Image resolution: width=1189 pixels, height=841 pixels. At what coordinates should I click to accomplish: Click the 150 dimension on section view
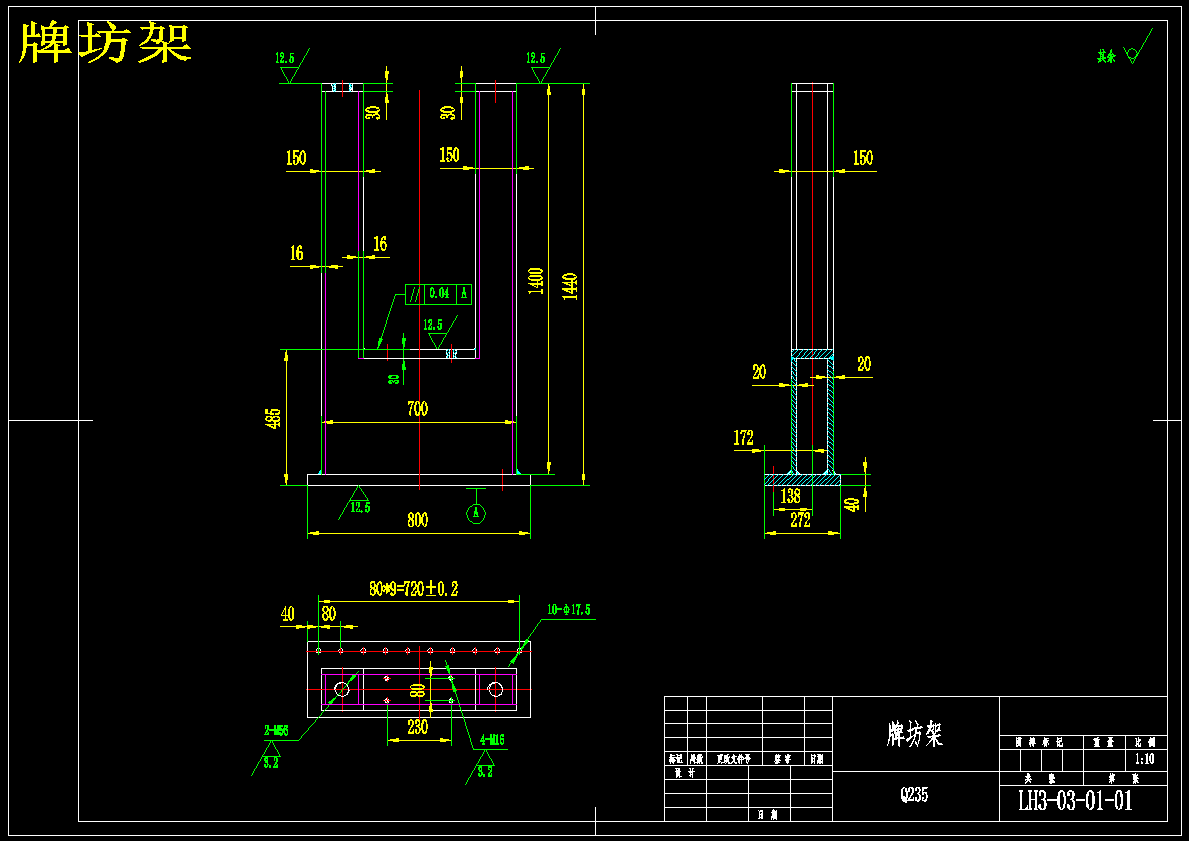[863, 158]
